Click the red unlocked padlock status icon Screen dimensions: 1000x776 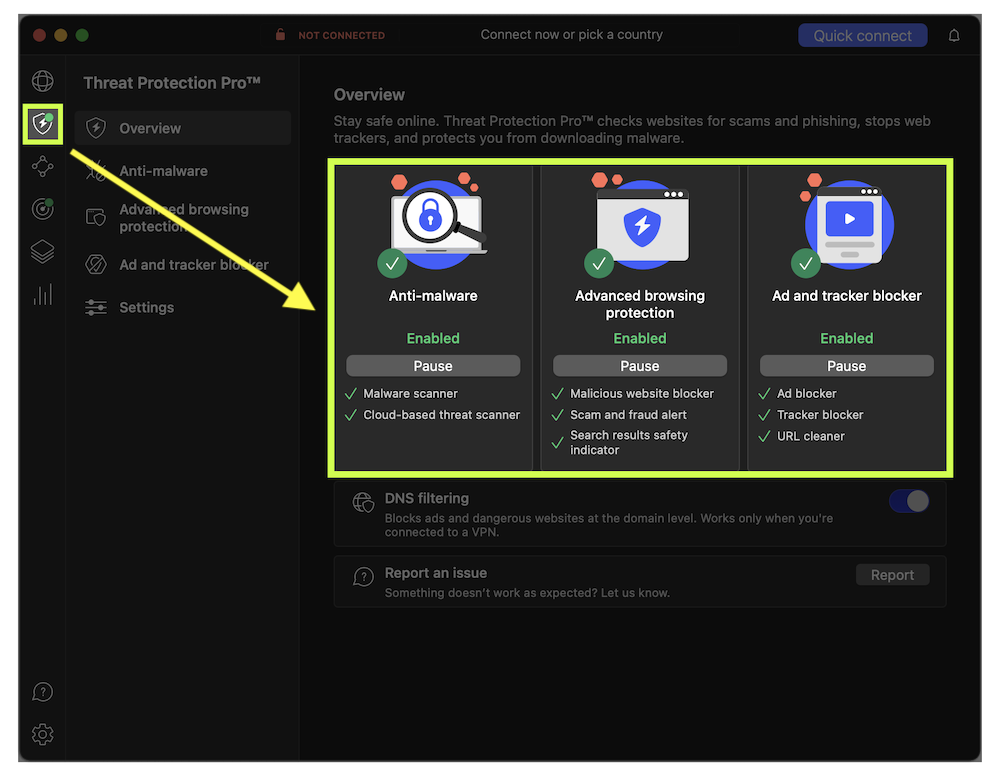point(280,34)
